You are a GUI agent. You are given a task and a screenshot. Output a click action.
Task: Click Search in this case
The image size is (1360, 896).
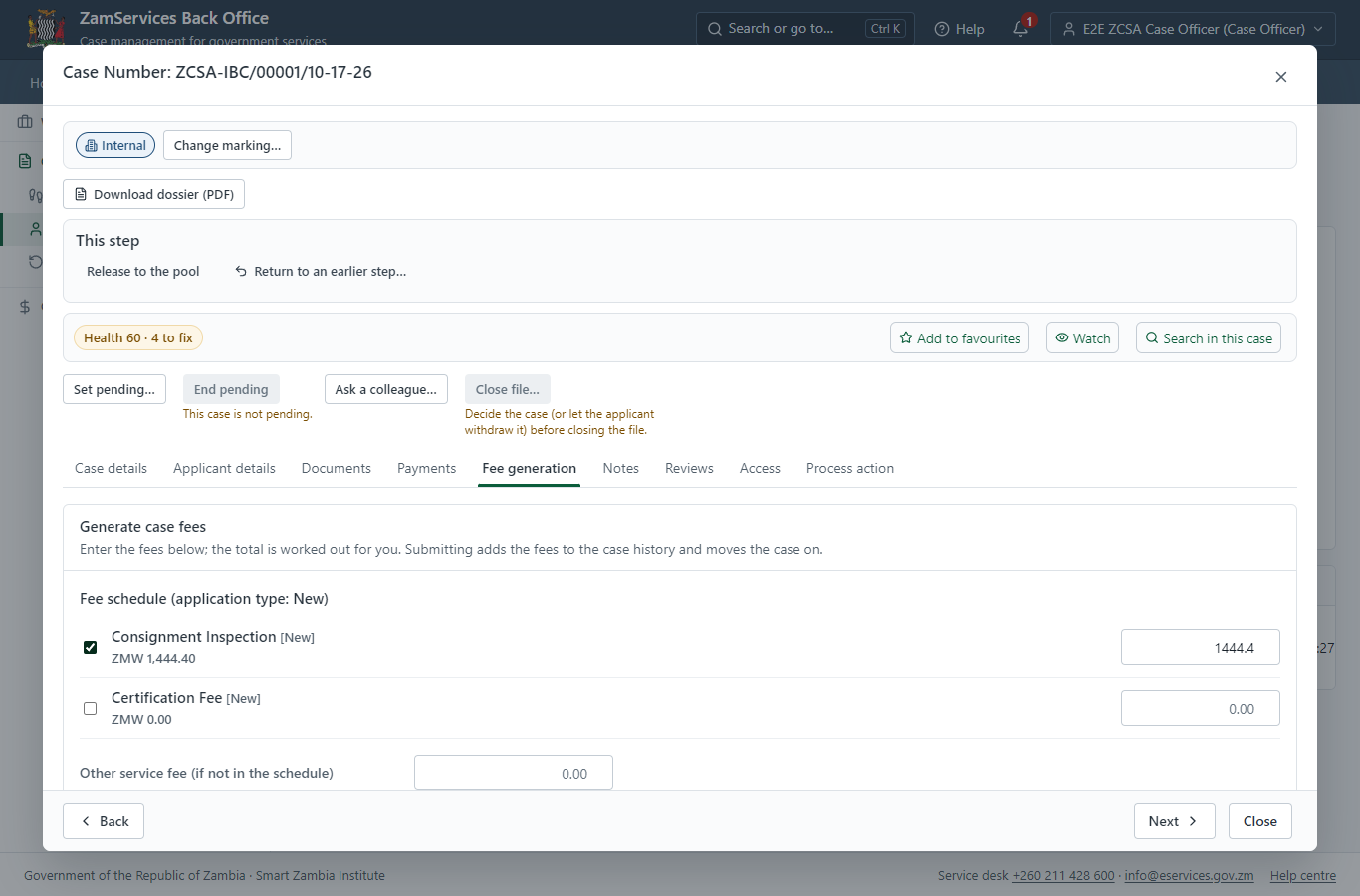1209,337
